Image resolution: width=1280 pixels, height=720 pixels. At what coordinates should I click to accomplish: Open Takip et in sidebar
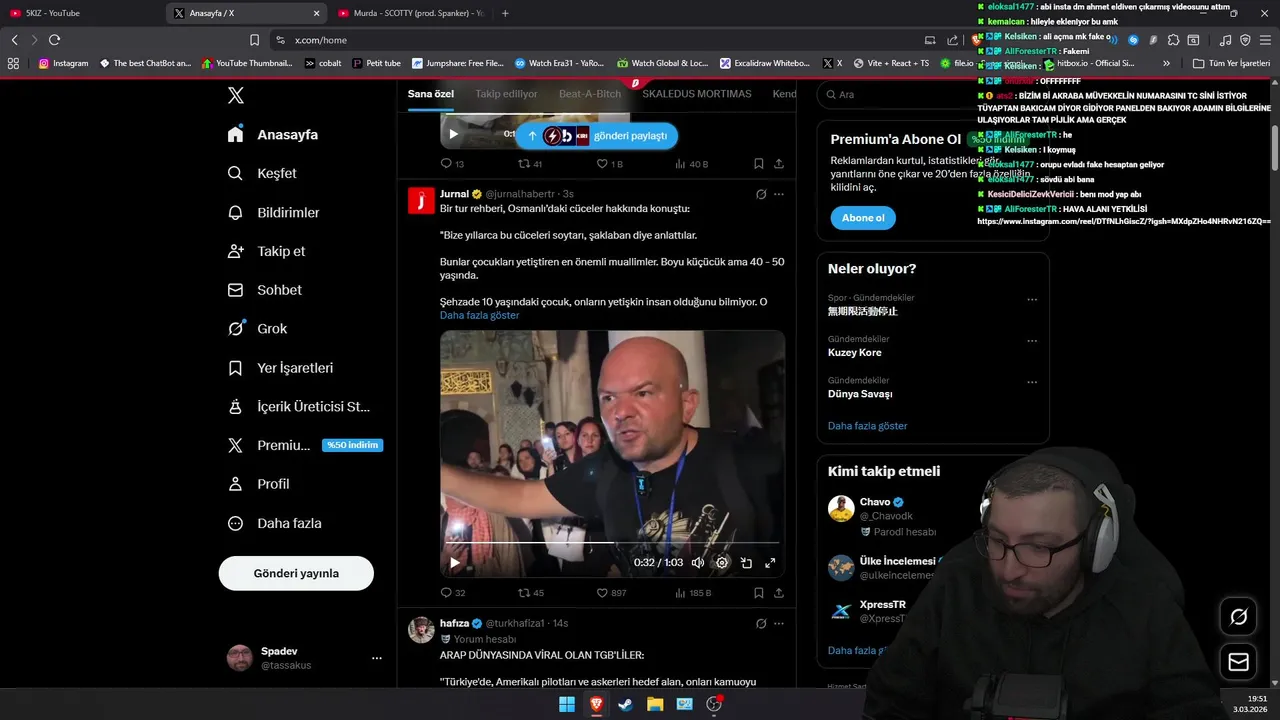click(x=266, y=251)
